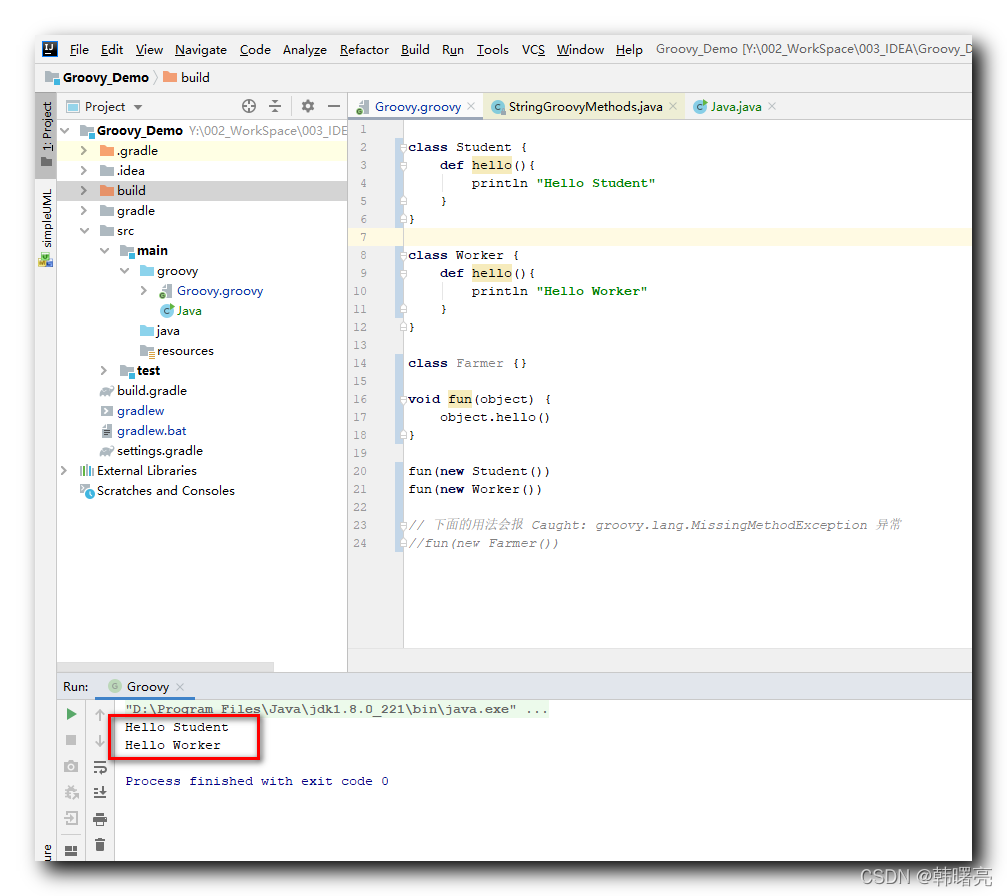Click the layout icon at bottom of Run sidebar
This screenshot has height=896, width=1007.
tap(71, 850)
